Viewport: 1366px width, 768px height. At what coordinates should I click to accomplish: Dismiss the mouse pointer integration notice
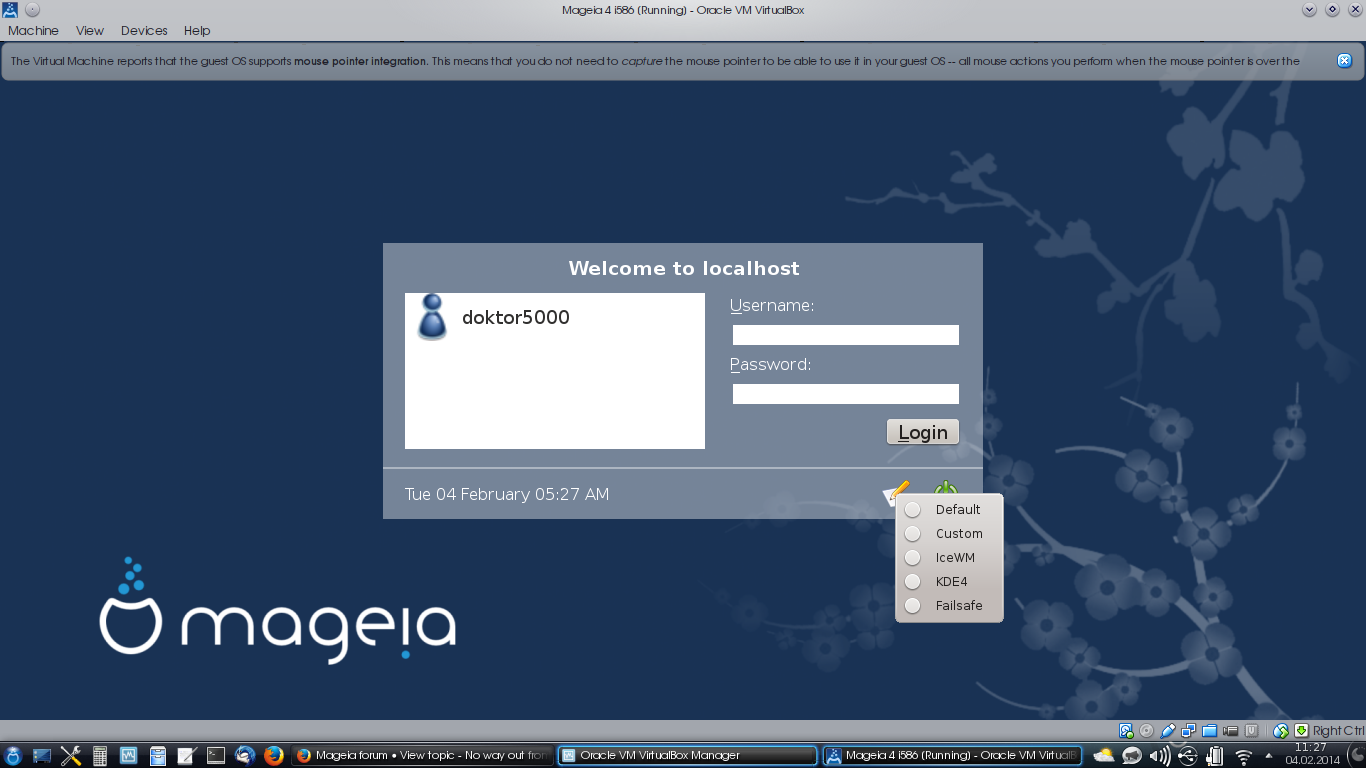tap(1345, 61)
